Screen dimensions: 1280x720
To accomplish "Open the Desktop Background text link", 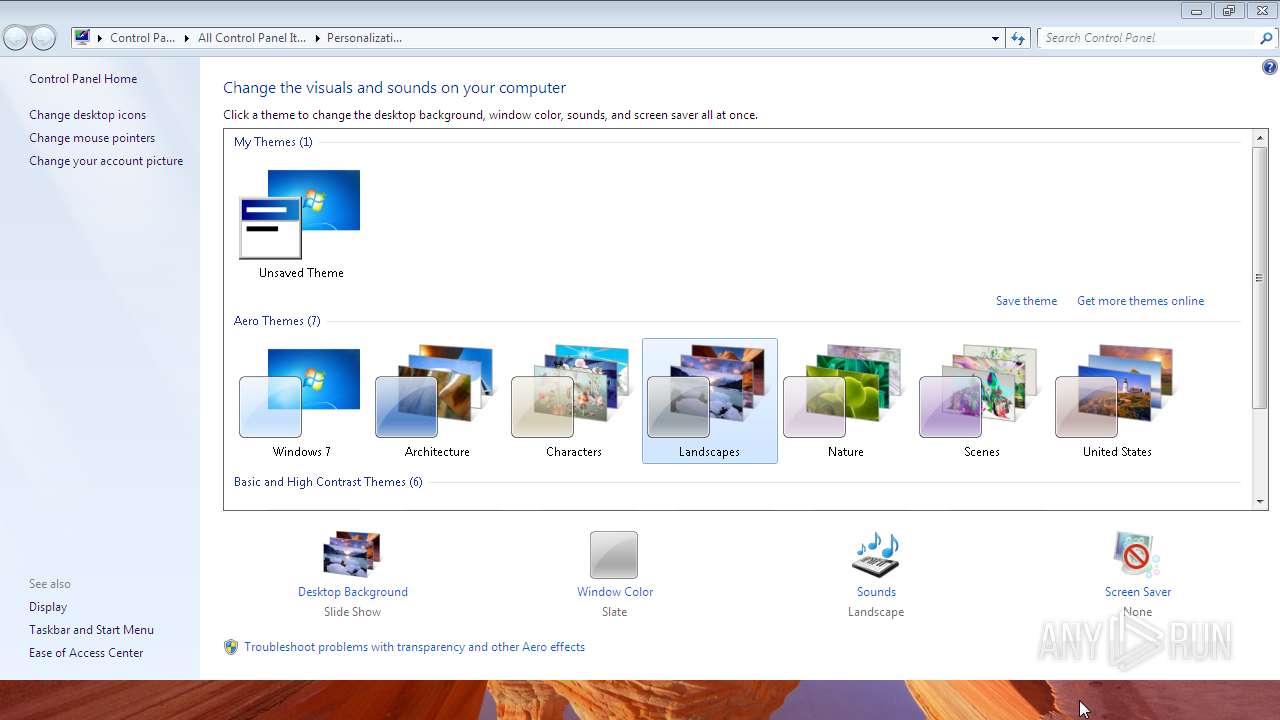I will click(x=353, y=592).
